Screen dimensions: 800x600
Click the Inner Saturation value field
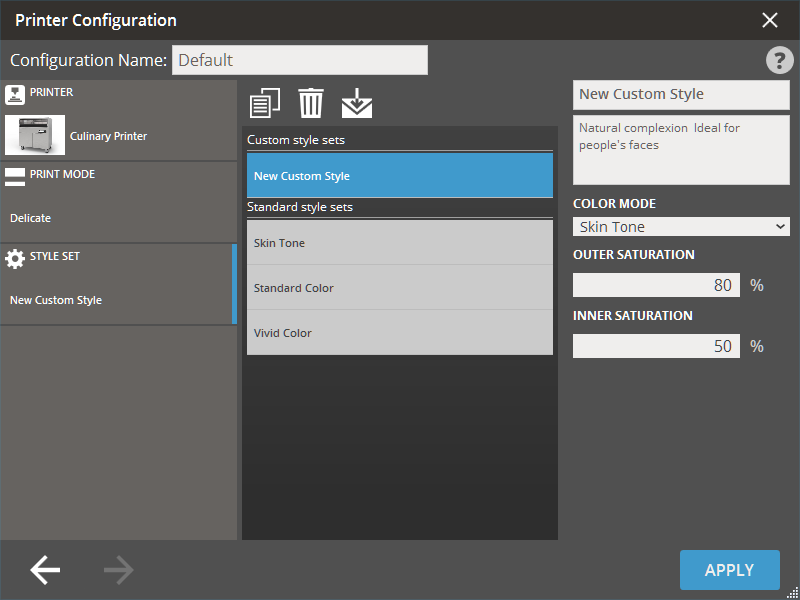pos(656,346)
